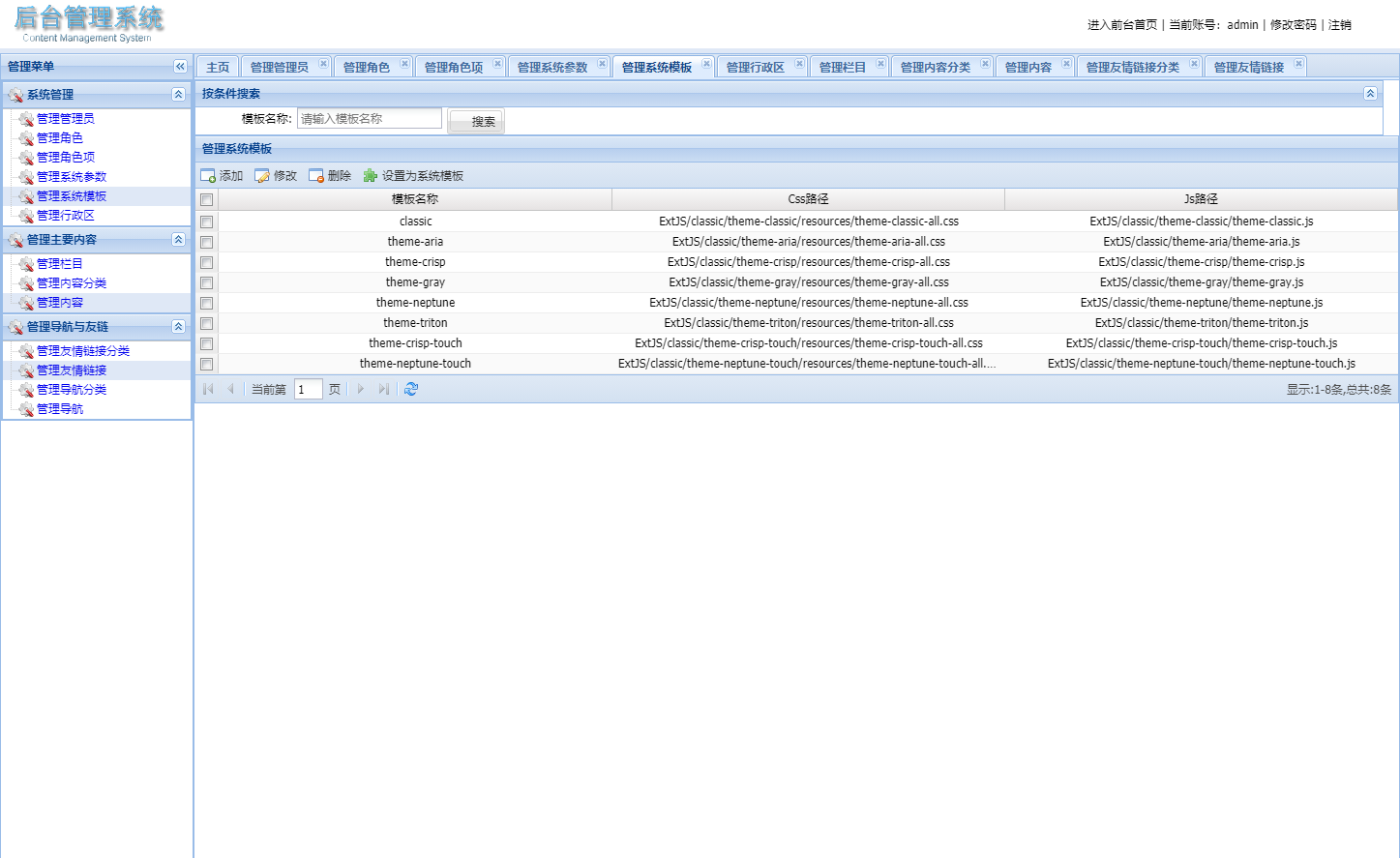Screen dimensions: 1400x858
Task: Click the 修改密码 link
Action: click(x=1293, y=25)
